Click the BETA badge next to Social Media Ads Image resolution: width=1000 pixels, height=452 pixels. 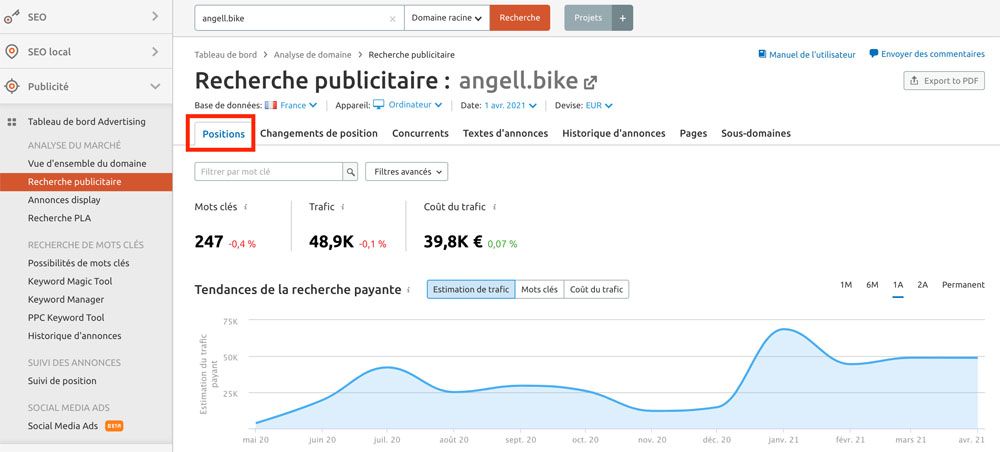114,426
